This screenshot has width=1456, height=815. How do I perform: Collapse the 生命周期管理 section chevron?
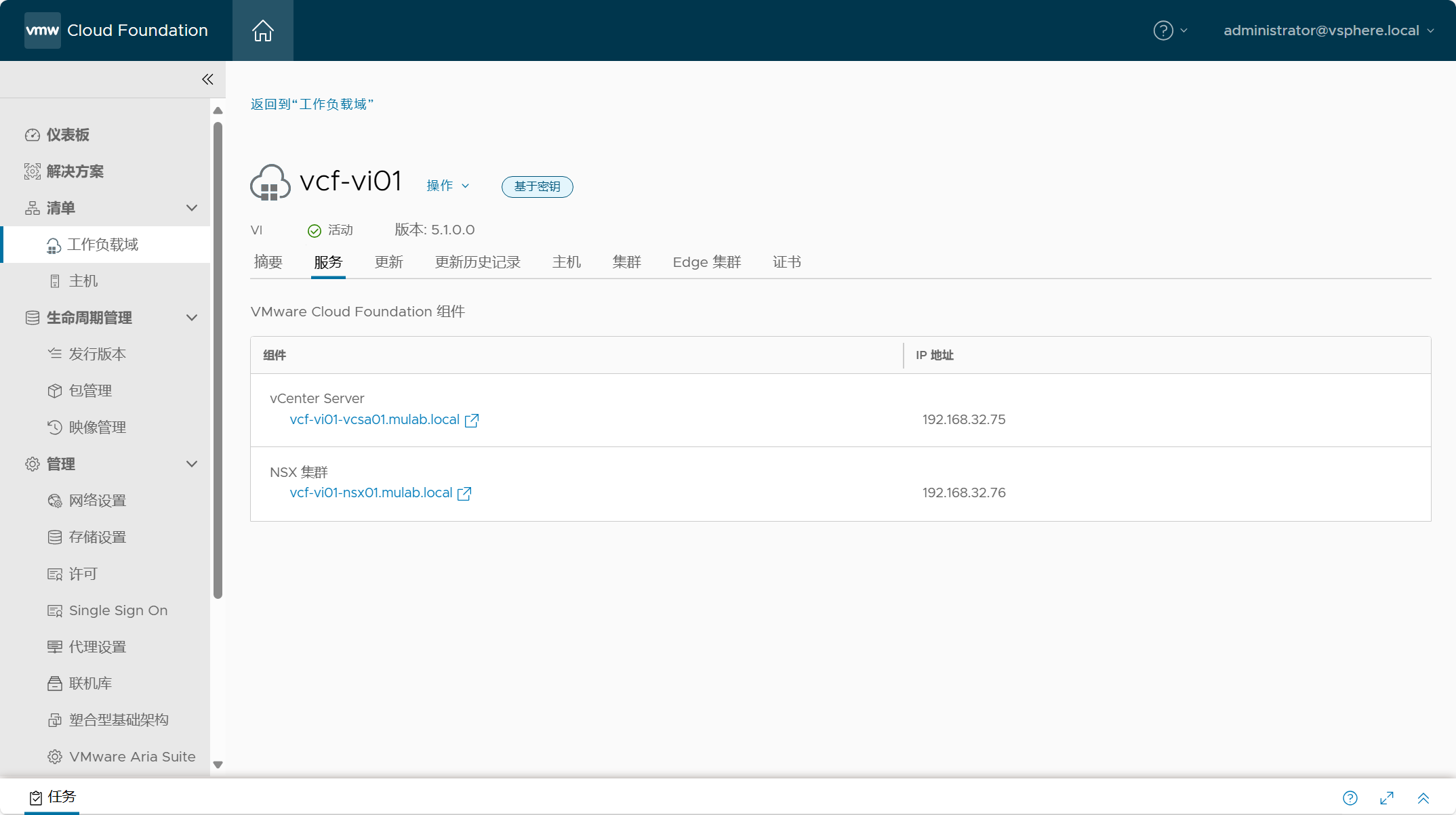(192, 318)
